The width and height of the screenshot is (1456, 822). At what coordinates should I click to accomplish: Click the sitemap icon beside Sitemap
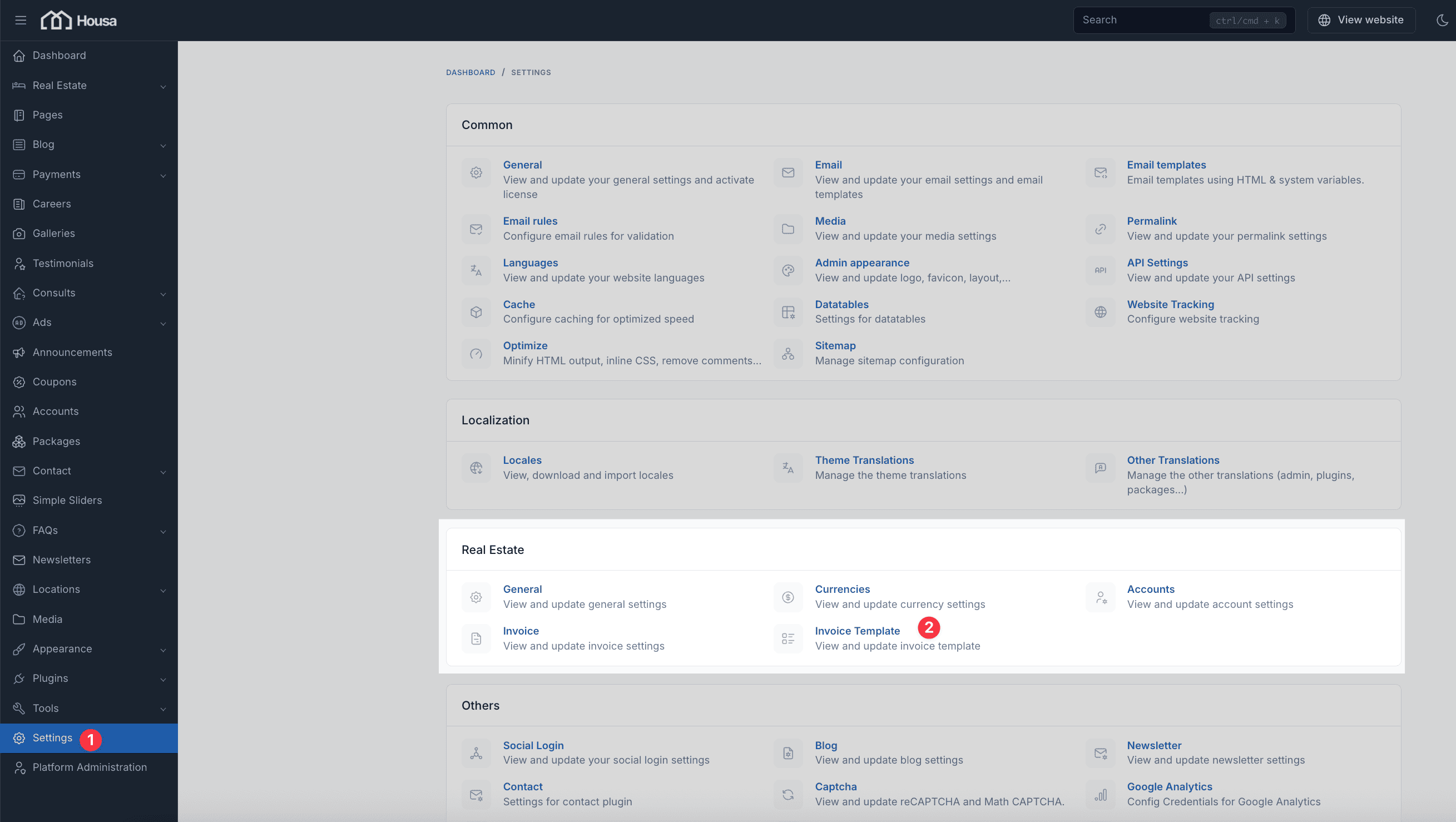pos(788,354)
